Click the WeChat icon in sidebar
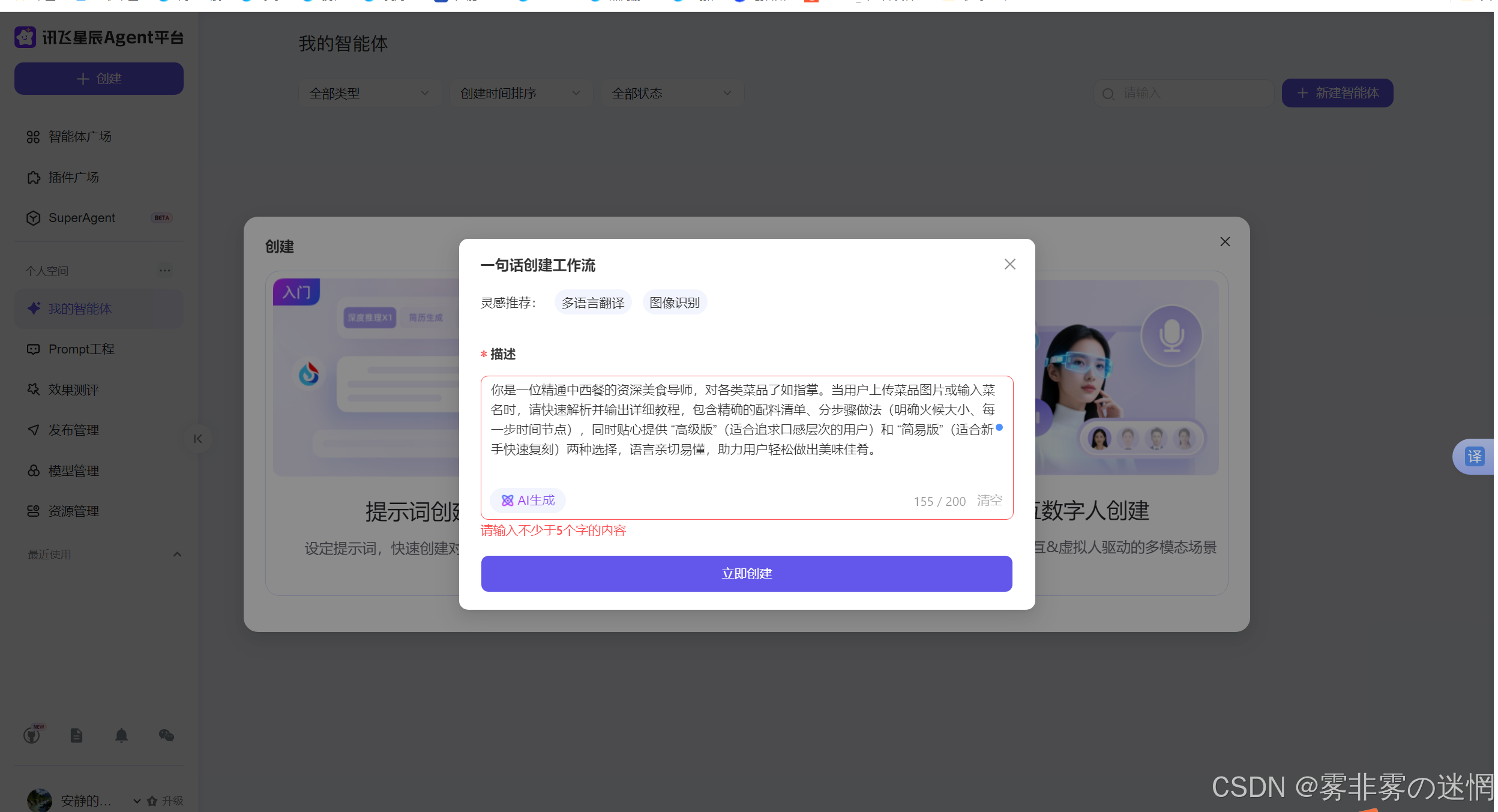This screenshot has width=1498, height=812. click(166, 735)
